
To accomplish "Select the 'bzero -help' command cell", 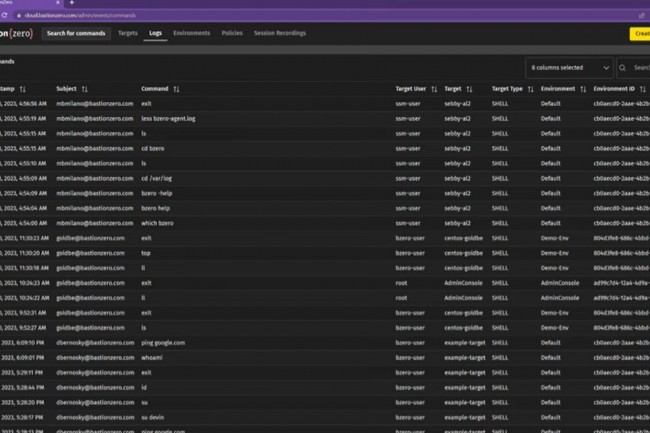I will pyautogui.click(x=157, y=193).
